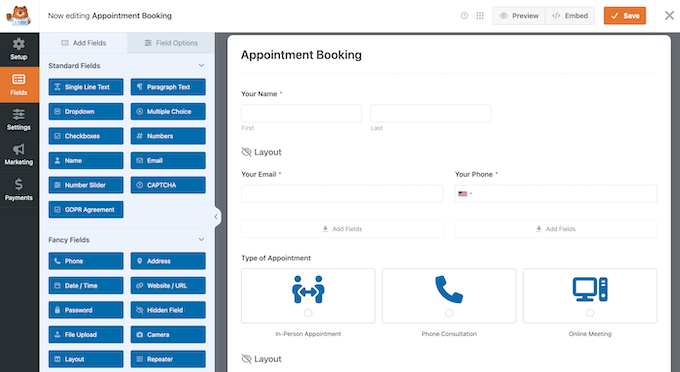Select the In-Person Appointment radio option

tap(308, 313)
